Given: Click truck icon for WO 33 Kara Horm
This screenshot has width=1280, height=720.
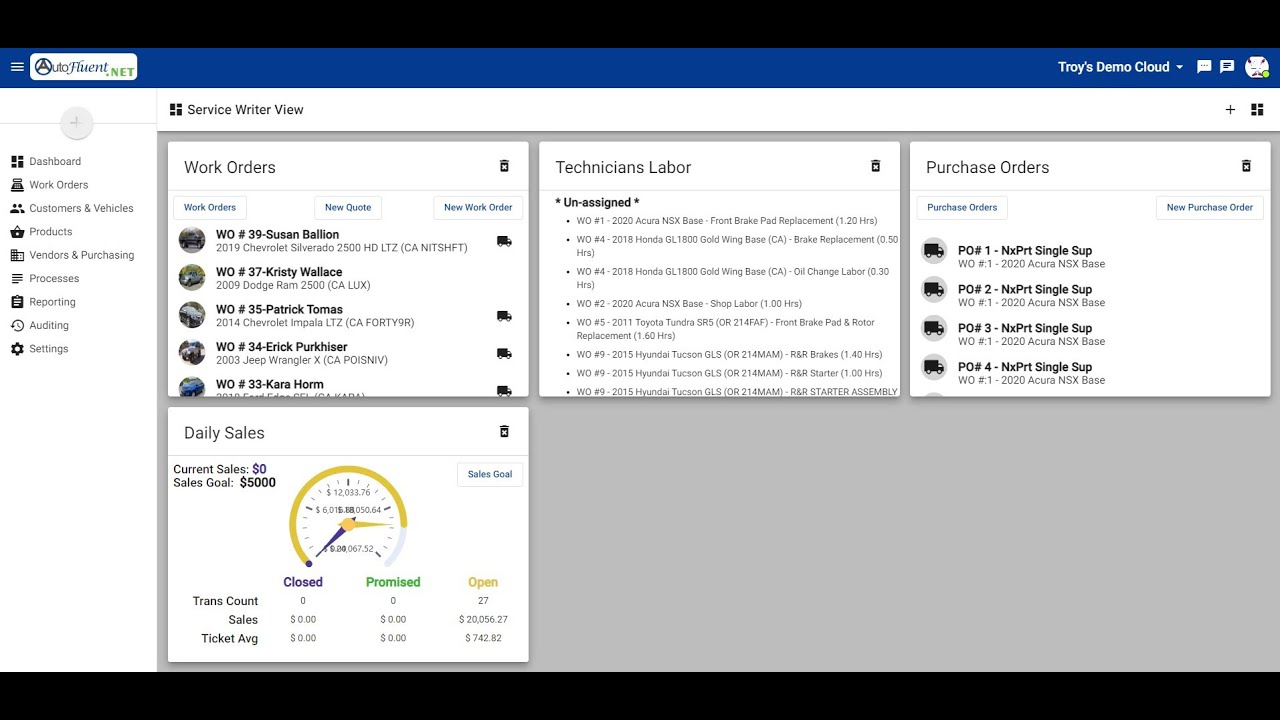Looking at the screenshot, I should [504, 390].
